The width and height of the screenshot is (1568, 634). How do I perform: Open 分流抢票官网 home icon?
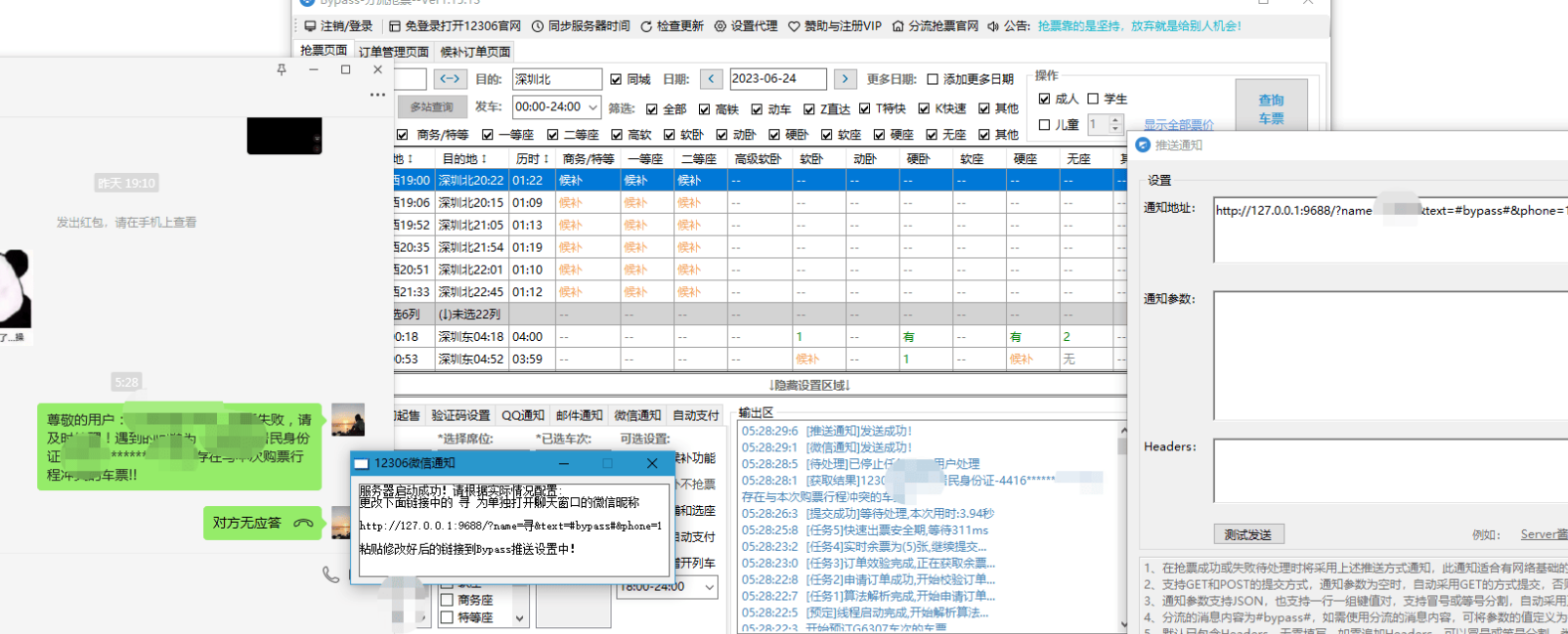[x=898, y=26]
